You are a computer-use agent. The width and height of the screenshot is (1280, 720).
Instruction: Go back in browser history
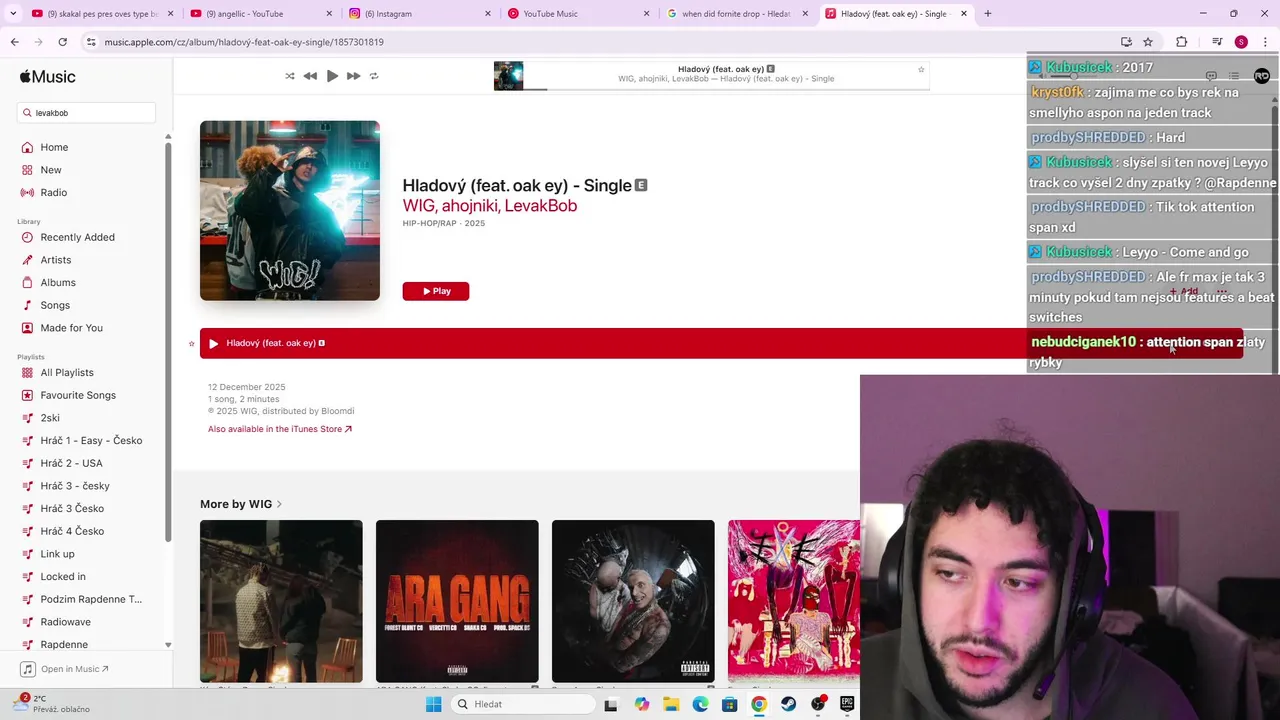pyautogui.click(x=14, y=42)
